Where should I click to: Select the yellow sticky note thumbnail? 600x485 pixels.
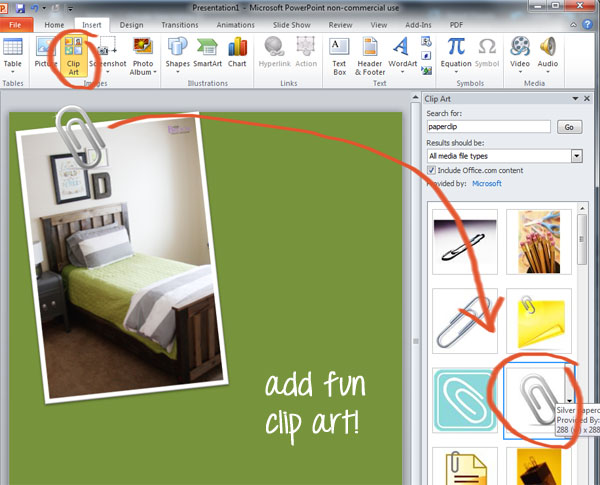539,321
